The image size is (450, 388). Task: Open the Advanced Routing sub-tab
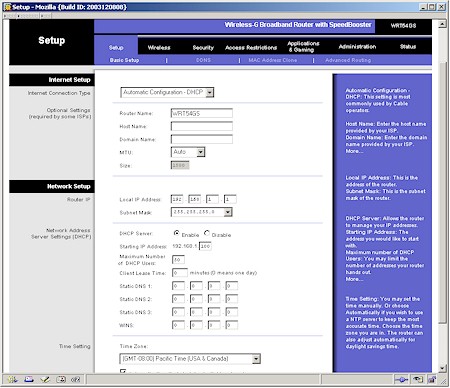coord(348,60)
